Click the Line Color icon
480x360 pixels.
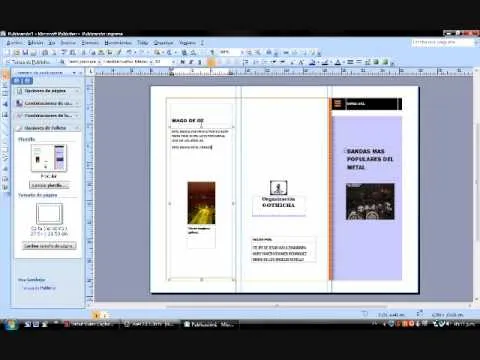click(x=325, y=62)
